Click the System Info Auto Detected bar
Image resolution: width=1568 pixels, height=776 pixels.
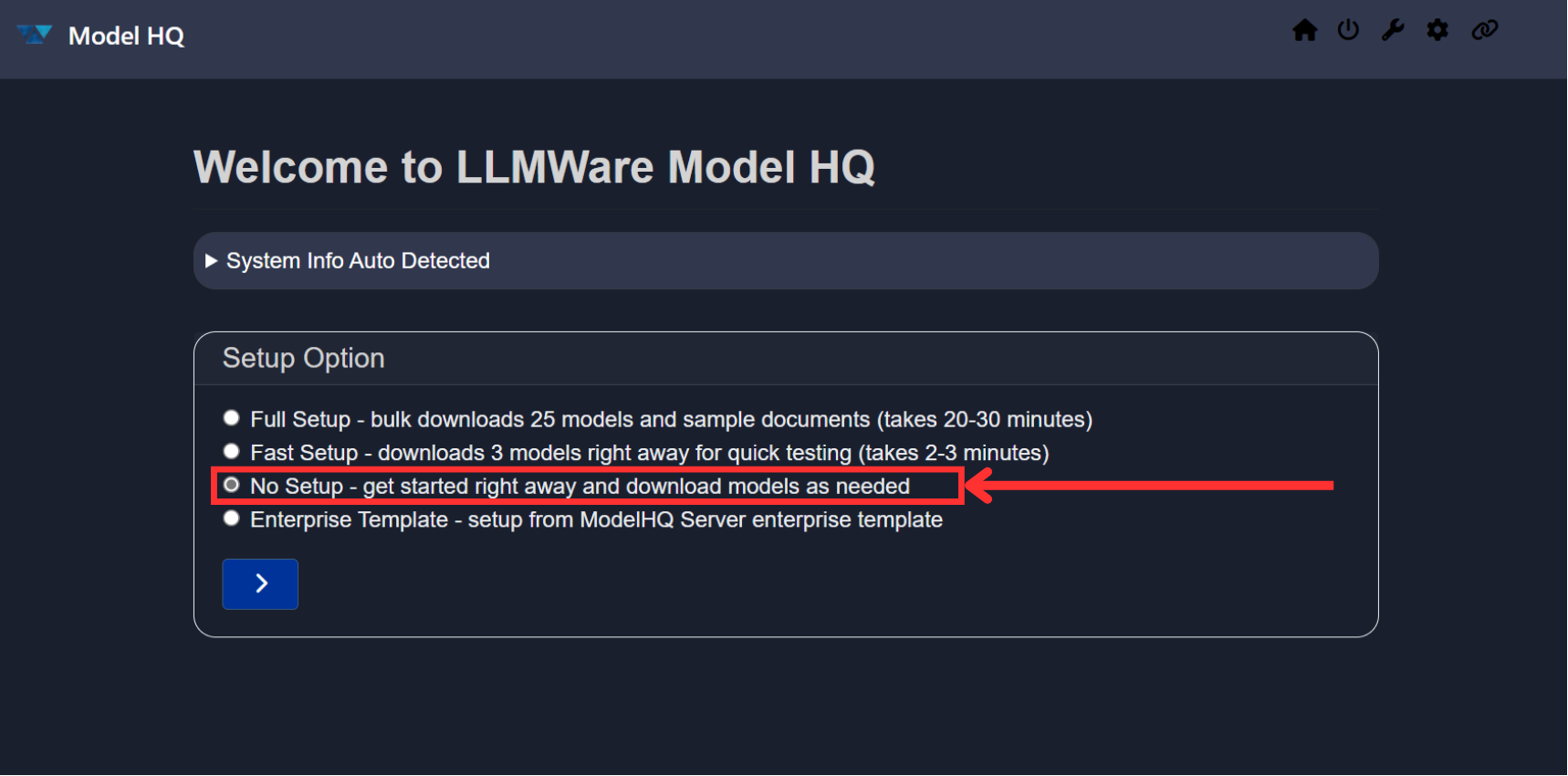coord(785,261)
